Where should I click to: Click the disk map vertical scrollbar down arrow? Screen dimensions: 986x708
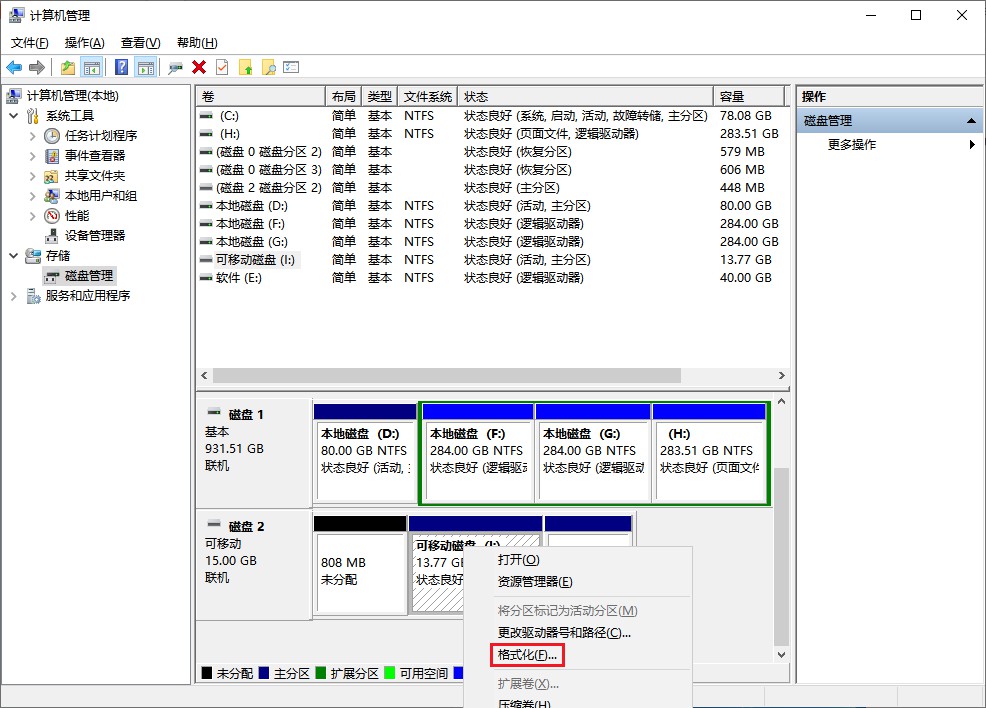(781, 655)
